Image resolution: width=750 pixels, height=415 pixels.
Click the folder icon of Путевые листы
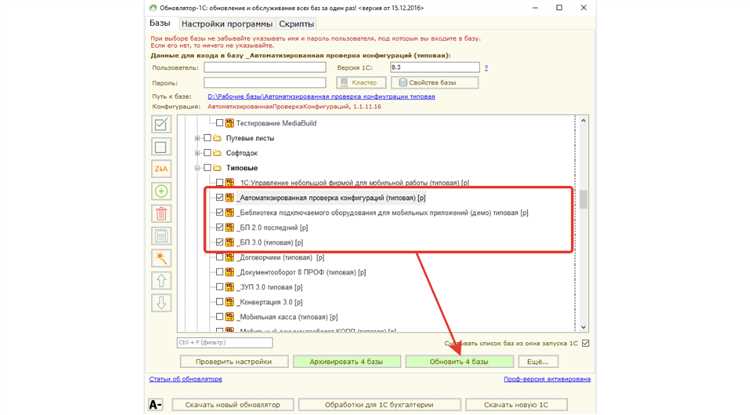click(x=217, y=138)
